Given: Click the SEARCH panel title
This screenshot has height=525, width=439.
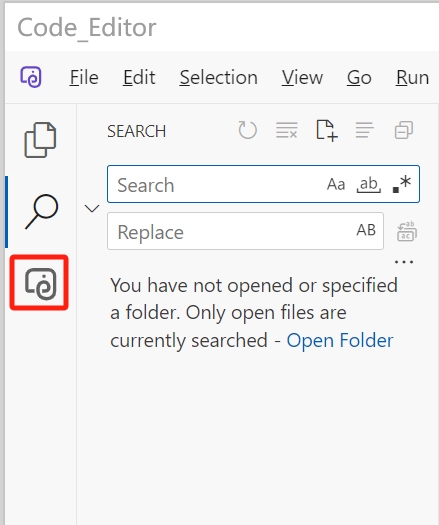Looking at the screenshot, I should [137, 131].
